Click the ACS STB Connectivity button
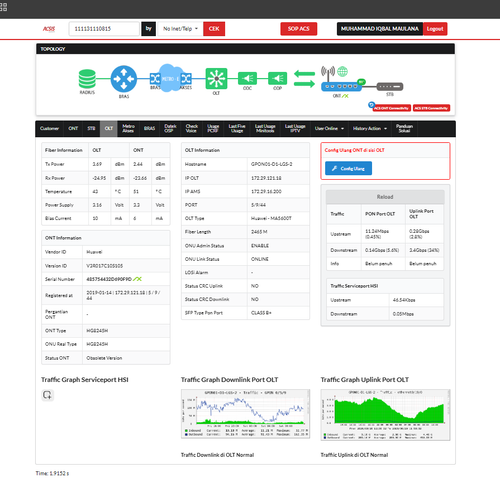The image size is (500, 479). point(432,108)
